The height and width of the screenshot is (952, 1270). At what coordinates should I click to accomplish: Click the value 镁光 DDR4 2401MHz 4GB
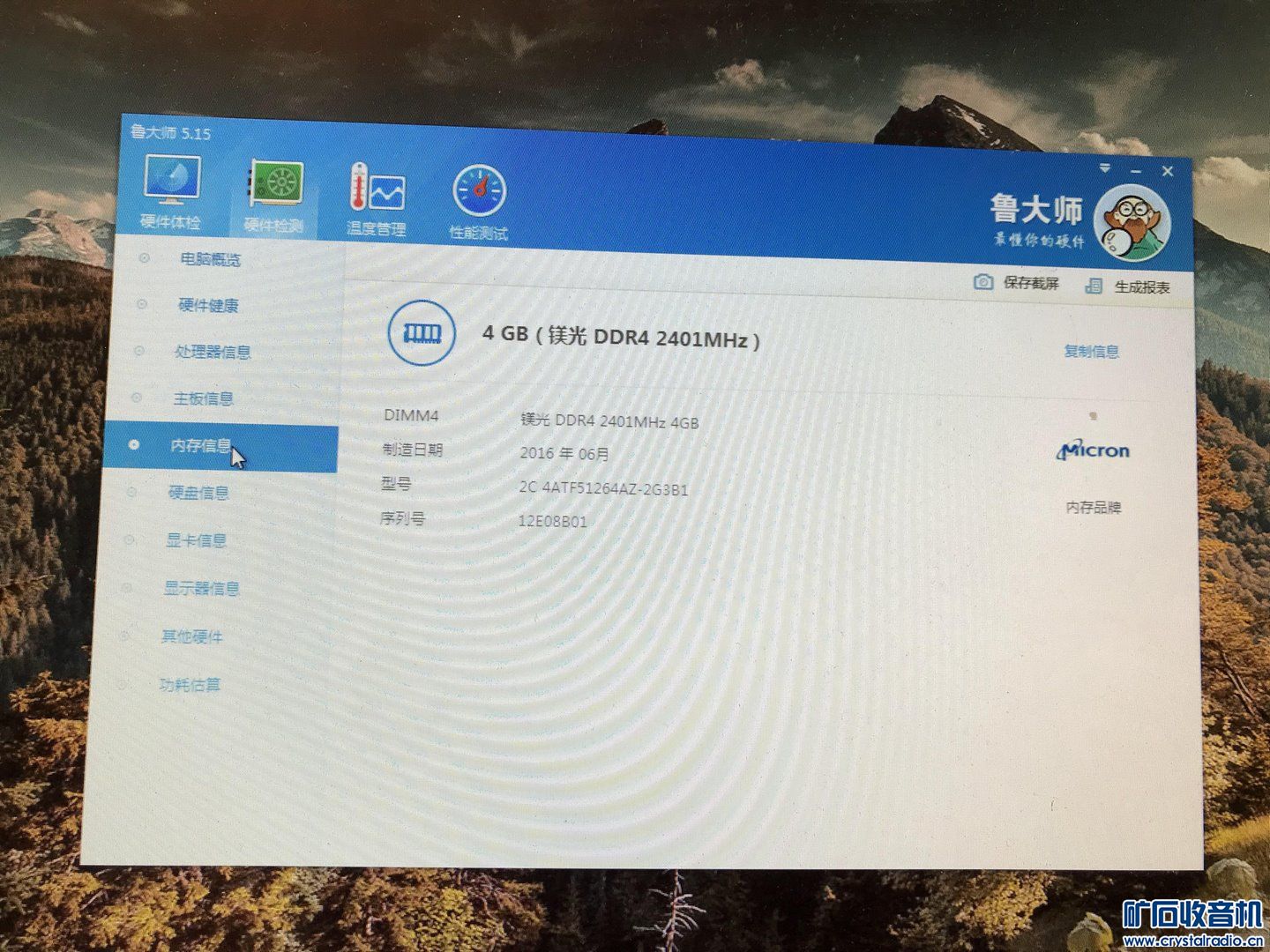point(609,421)
